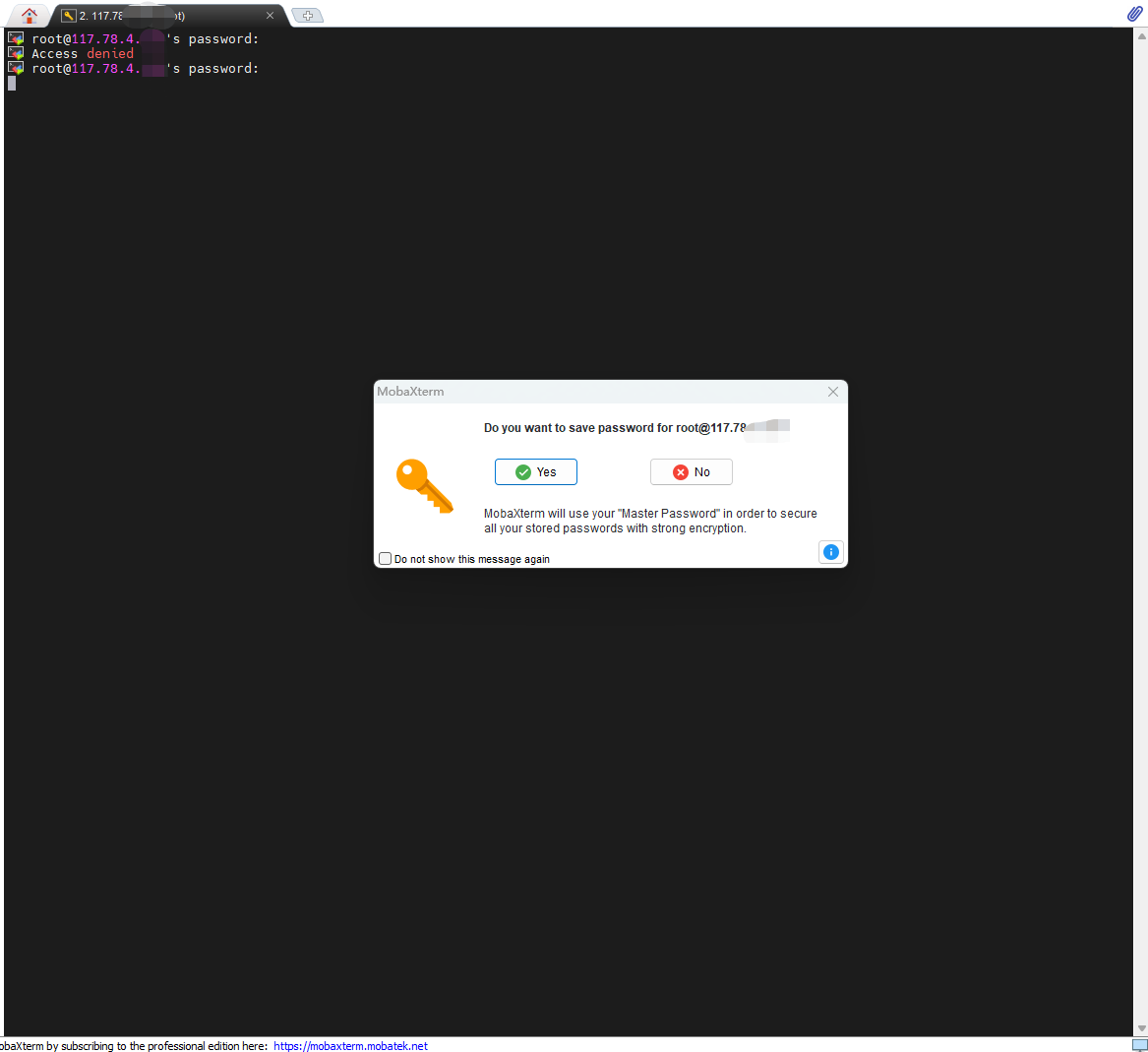Open a new terminal tab
The height and width of the screenshot is (1052, 1148).
[x=308, y=16]
